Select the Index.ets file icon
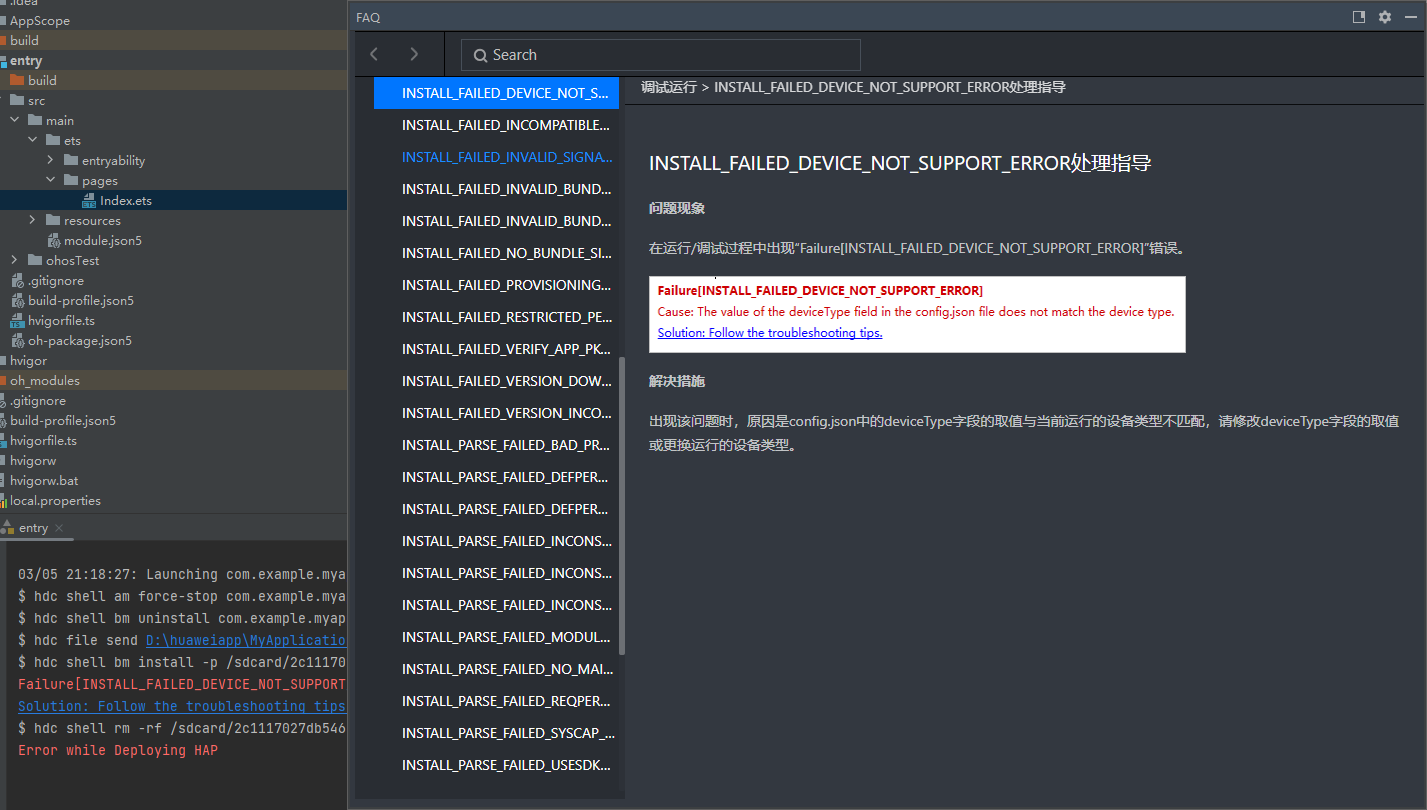The height and width of the screenshot is (810, 1427). click(89, 201)
